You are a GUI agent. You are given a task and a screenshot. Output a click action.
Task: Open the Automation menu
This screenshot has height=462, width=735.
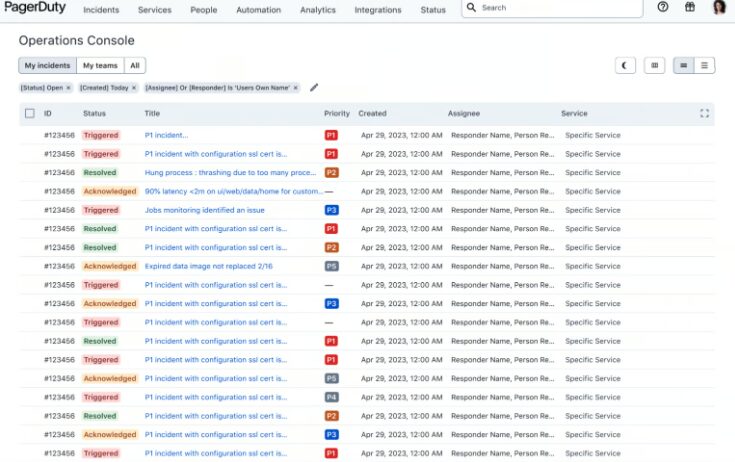coord(259,10)
